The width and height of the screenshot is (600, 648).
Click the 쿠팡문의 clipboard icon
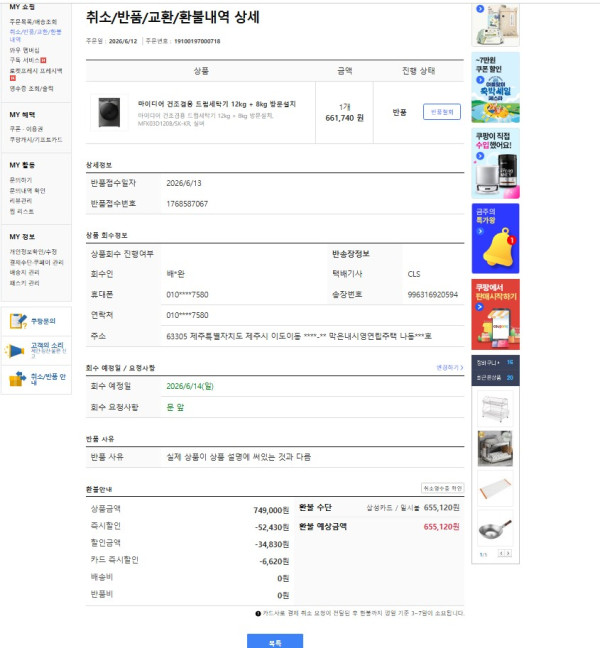pos(18,321)
